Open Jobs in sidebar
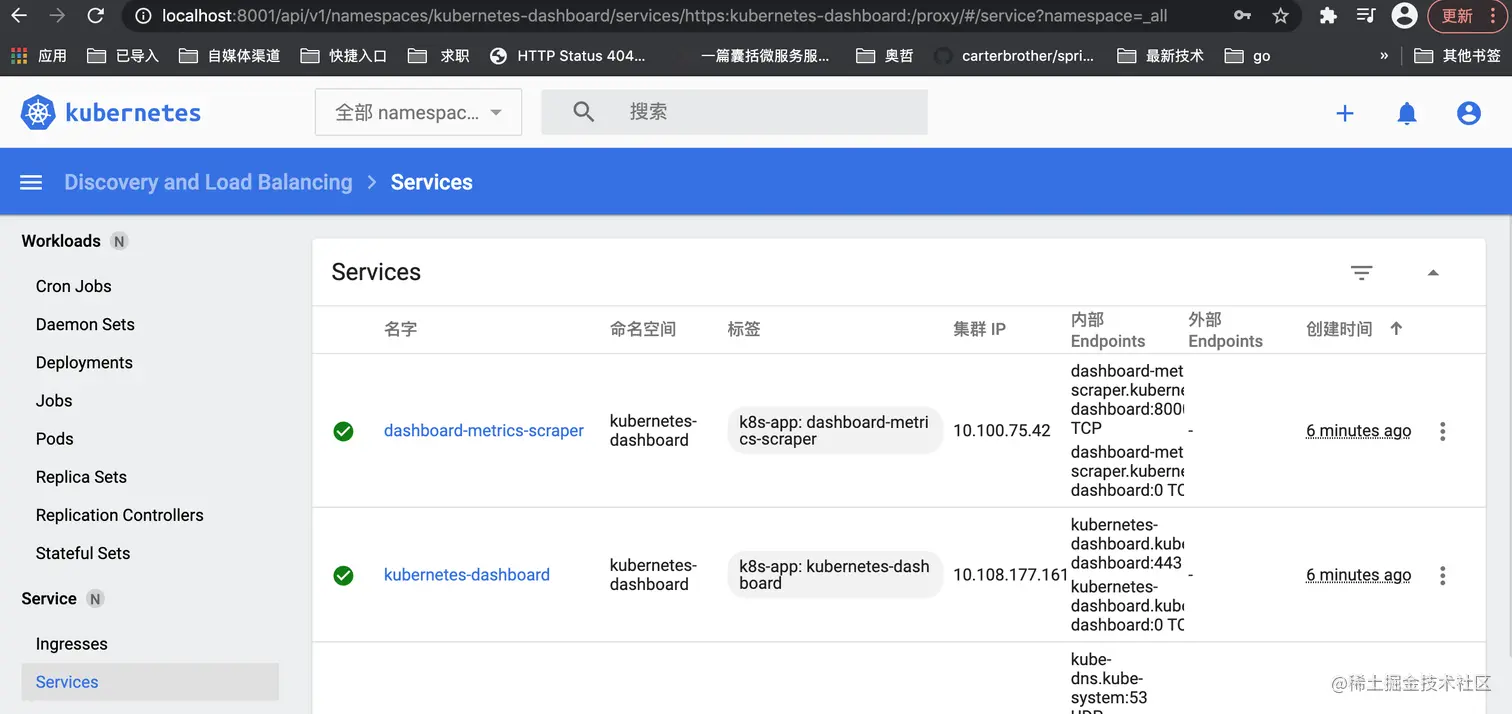The image size is (1512, 714). pyautogui.click(x=54, y=400)
